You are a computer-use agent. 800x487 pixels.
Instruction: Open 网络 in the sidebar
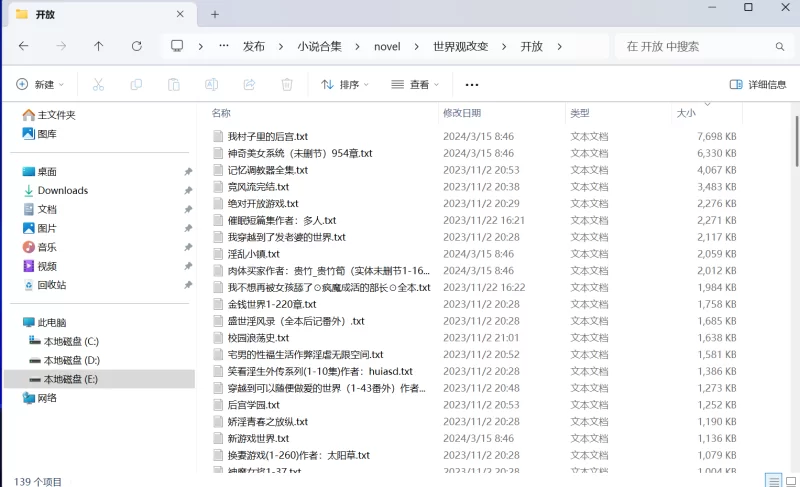click(x=39, y=398)
